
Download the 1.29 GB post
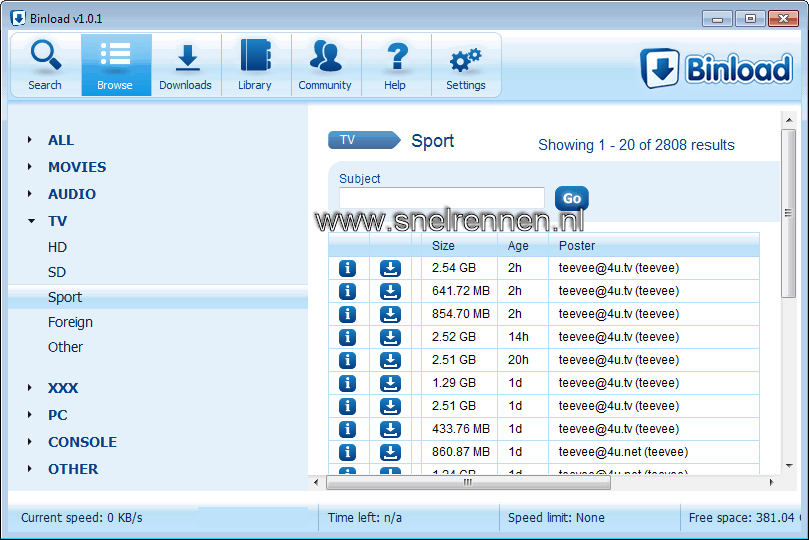(x=390, y=383)
